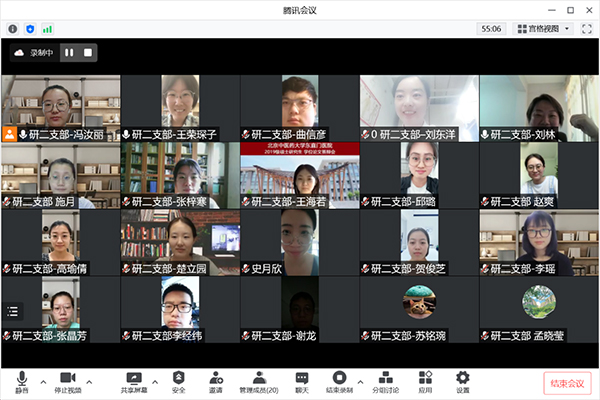Select 王海若's video thumbnail
Viewport: 600px width, 400px height.
pos(299,175)
